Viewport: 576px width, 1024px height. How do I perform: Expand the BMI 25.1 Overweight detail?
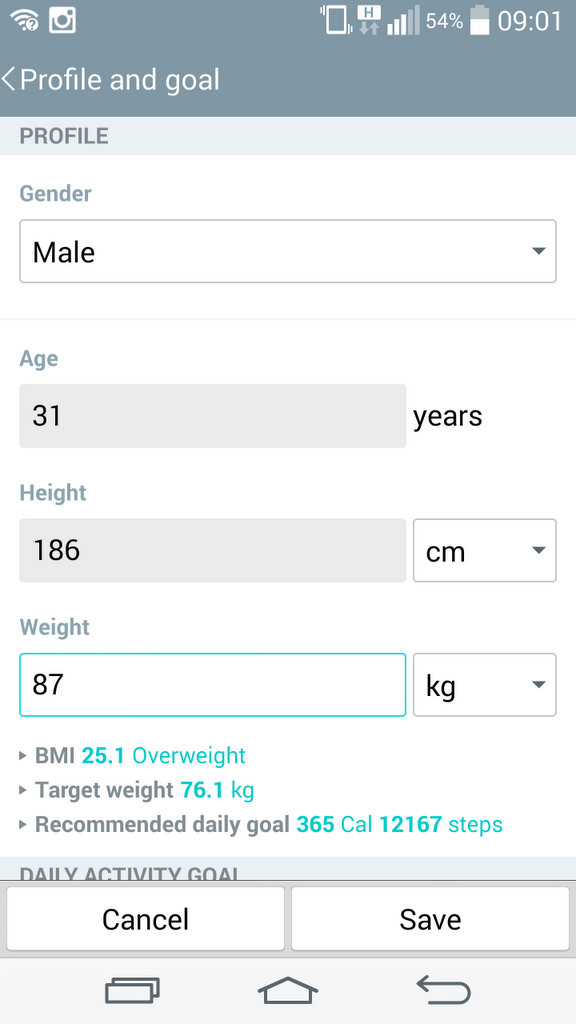pyautogui.click(x=133, y=756)
